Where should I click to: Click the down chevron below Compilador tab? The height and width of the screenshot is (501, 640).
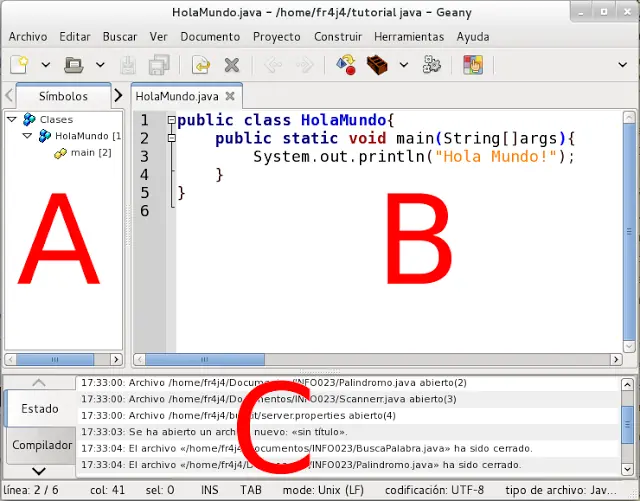point(39,472)
